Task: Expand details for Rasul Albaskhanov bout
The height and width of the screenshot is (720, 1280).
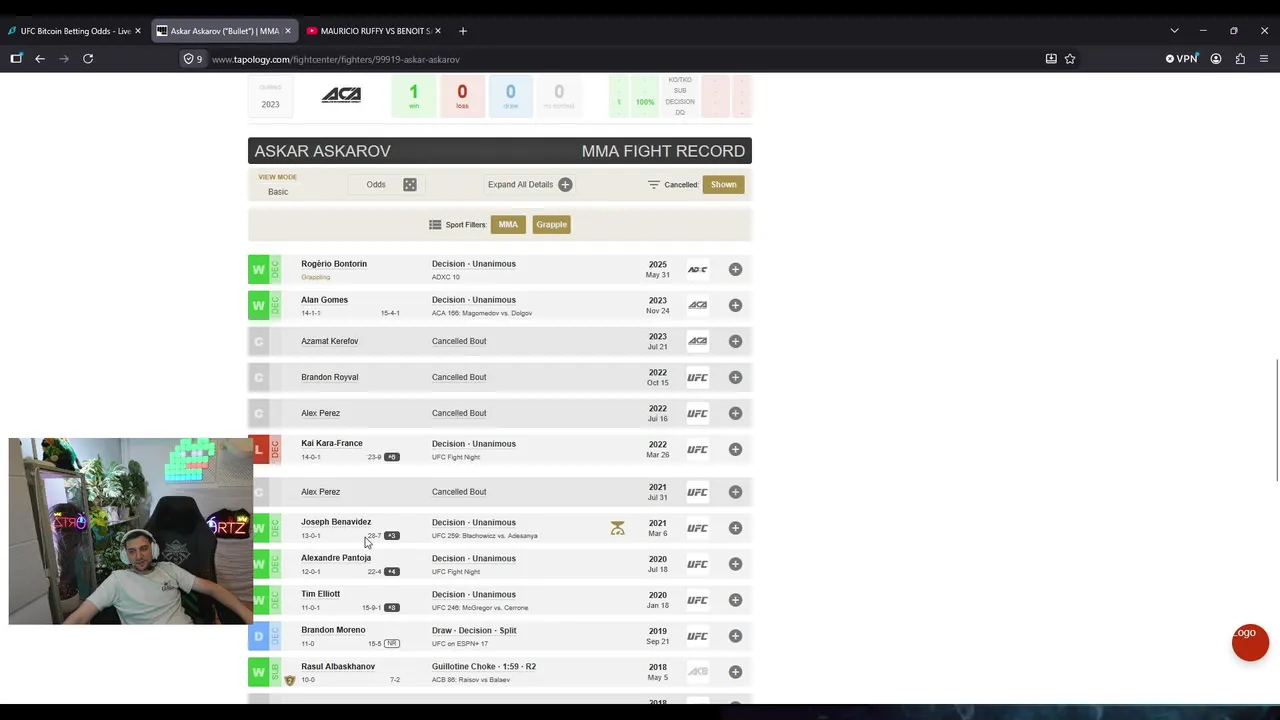Action: point(735,672)
